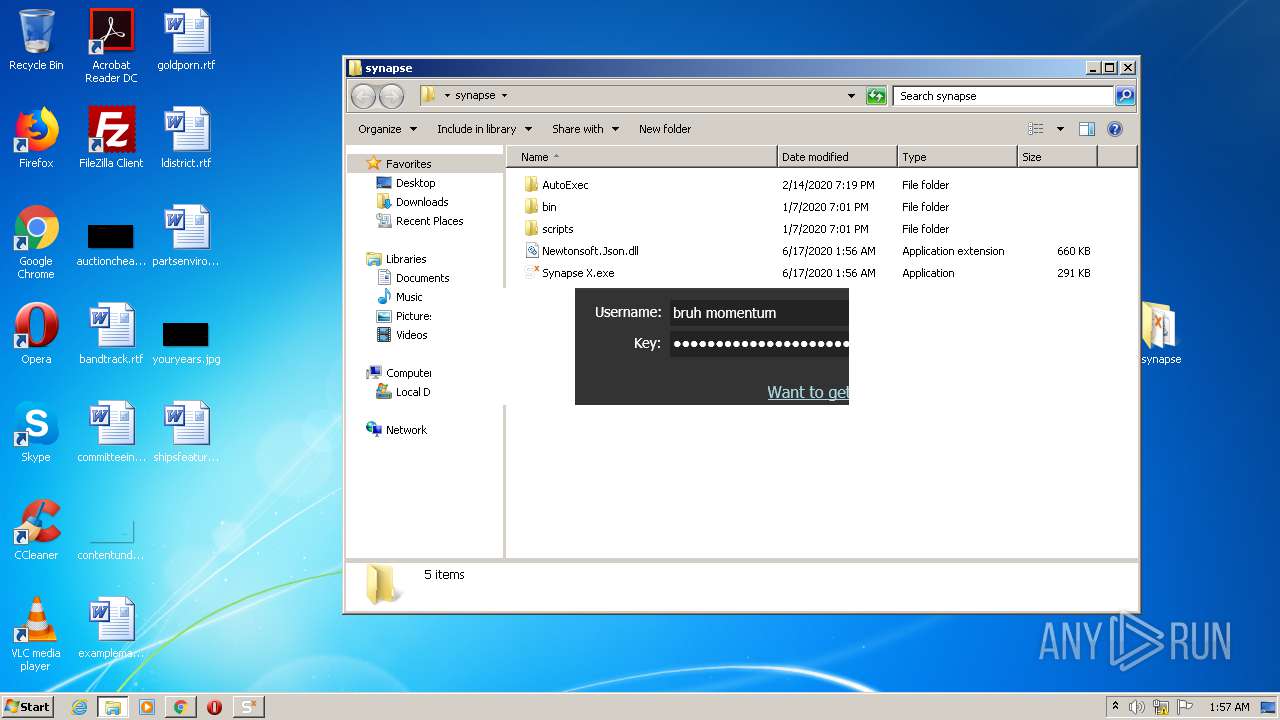Open Desktop in Favorites
The height and width of the screenshot is (720, 1280).
[405, 183]
